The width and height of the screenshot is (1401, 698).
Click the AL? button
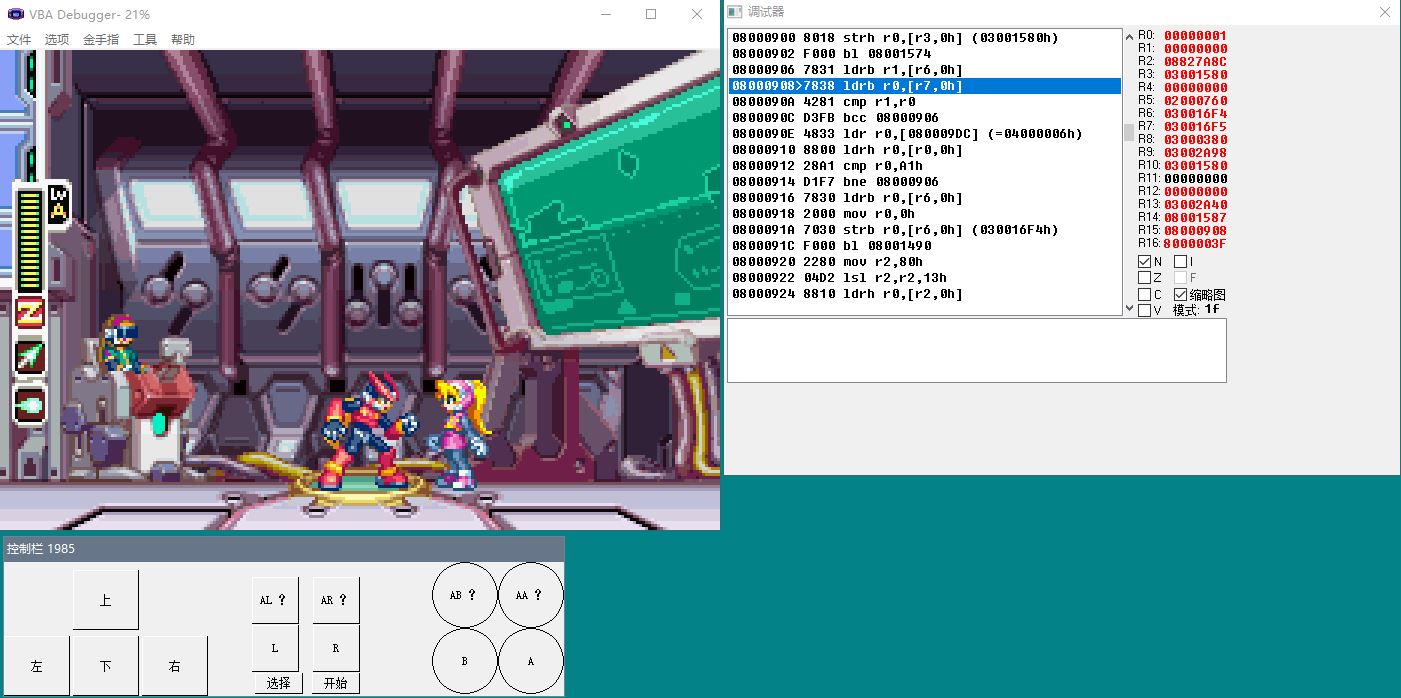click(274, 599)
